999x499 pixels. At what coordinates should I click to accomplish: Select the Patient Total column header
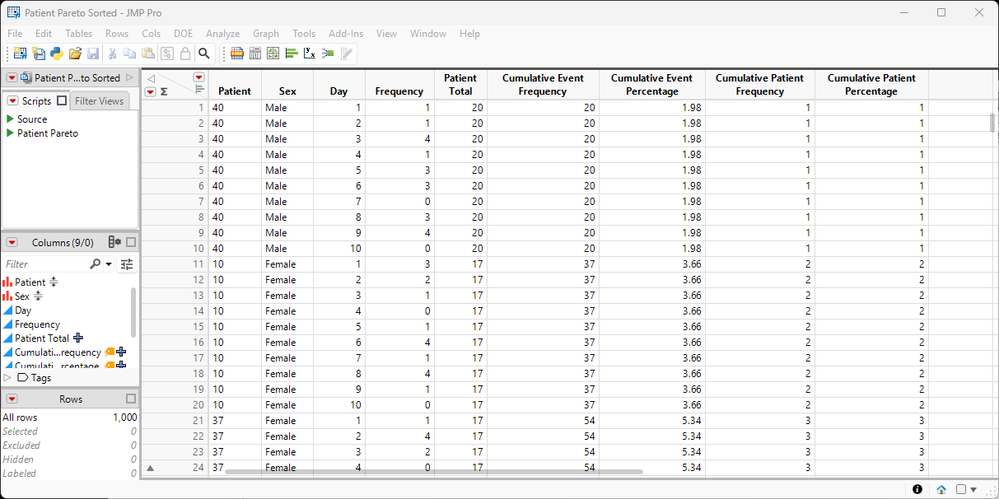[x=461, y=85]
